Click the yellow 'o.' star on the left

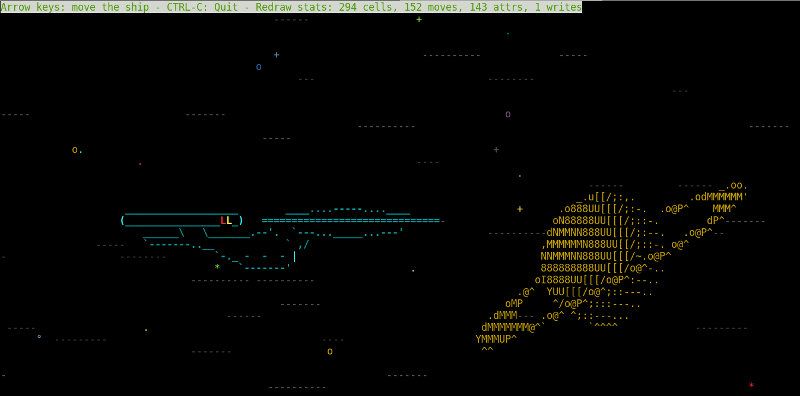click(78, 150)
